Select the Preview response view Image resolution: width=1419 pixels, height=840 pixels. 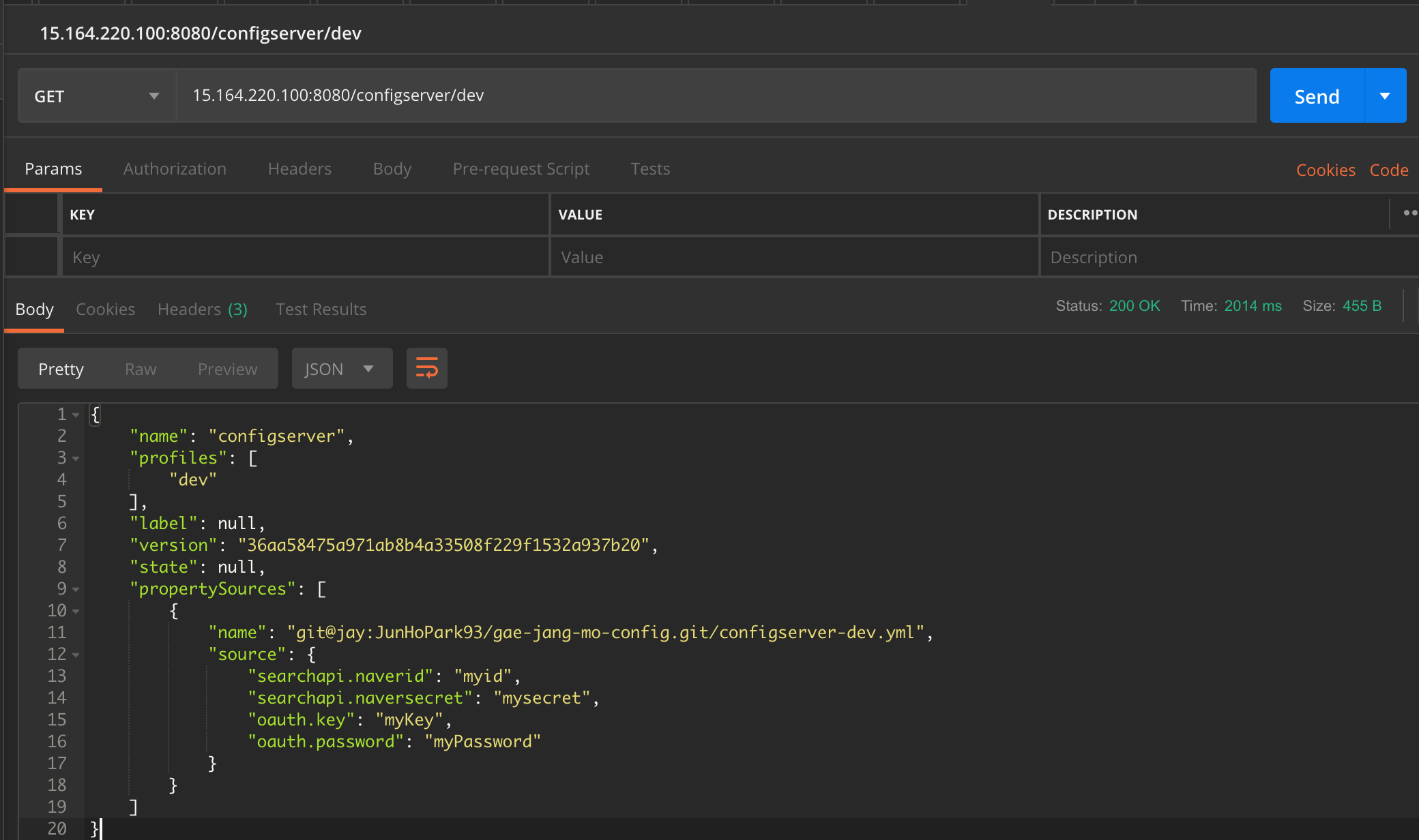coord(227,369)
